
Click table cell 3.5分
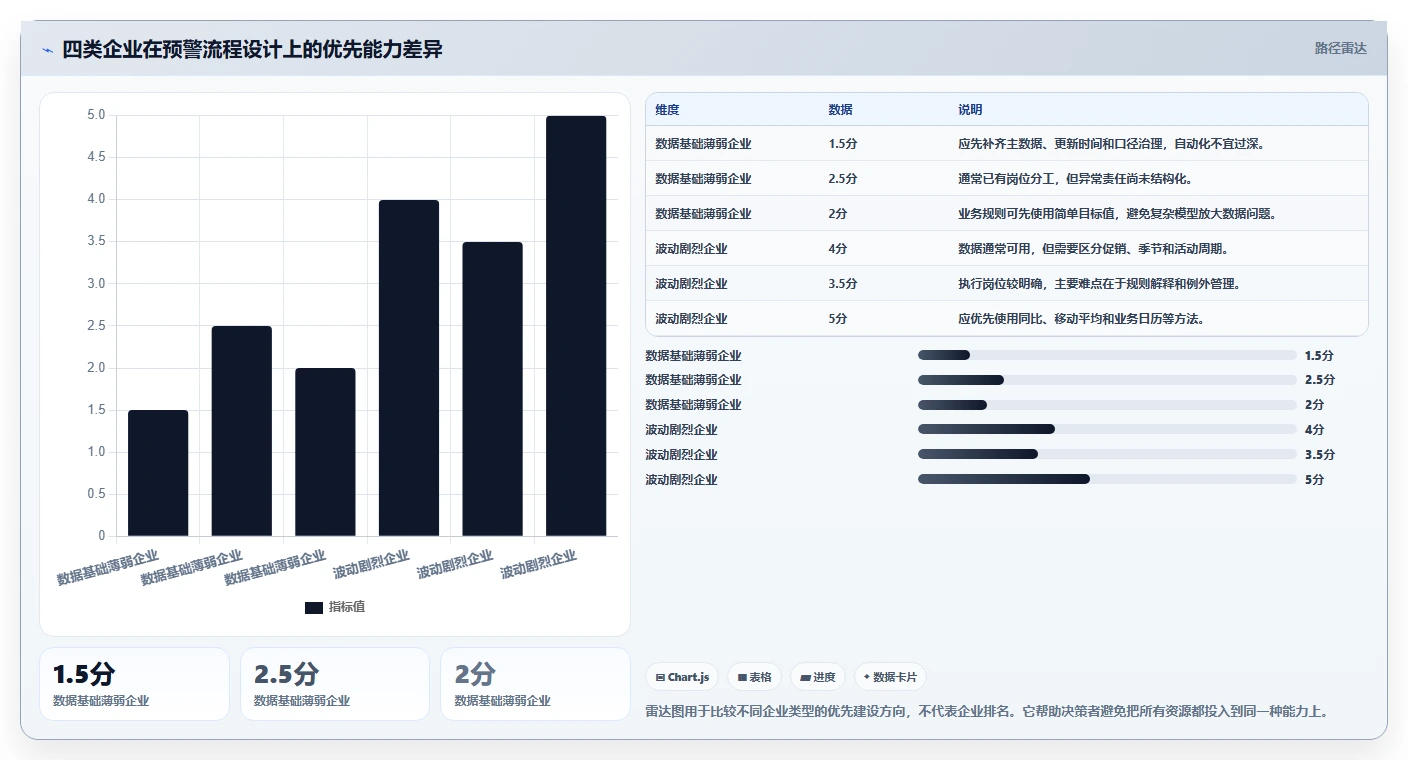point(843,284)
